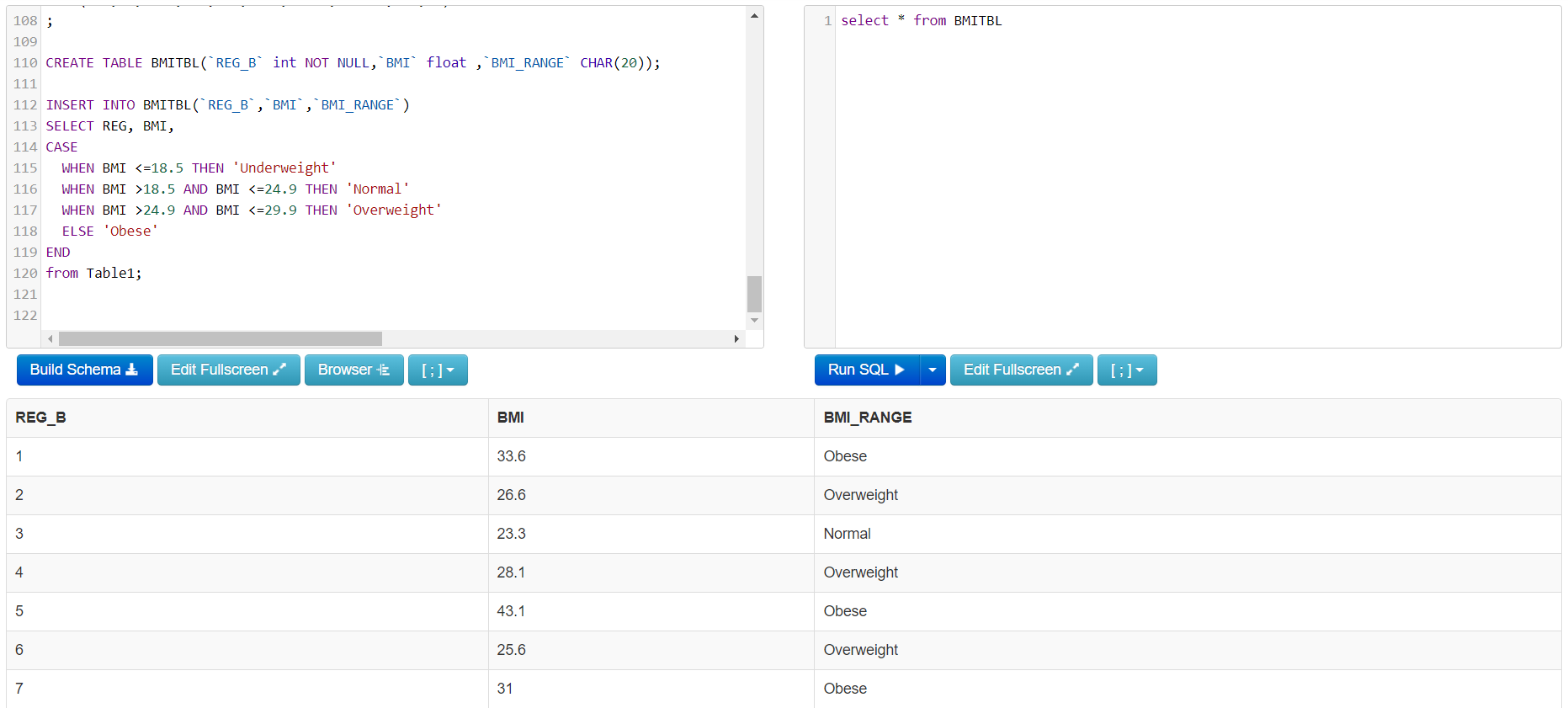Select BMI value 33.6 cell
Screen dimensions: 1568x708
point(651,456)
